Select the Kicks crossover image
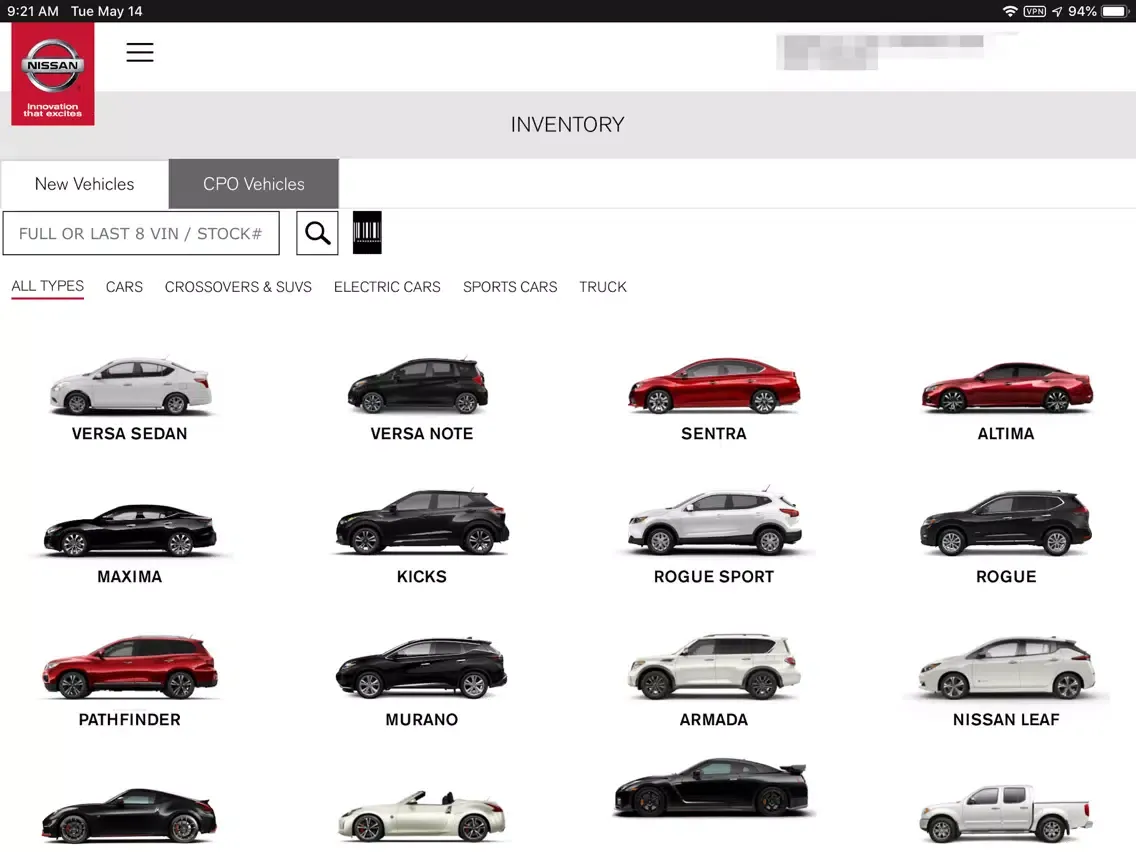 [x=422, y=522]
